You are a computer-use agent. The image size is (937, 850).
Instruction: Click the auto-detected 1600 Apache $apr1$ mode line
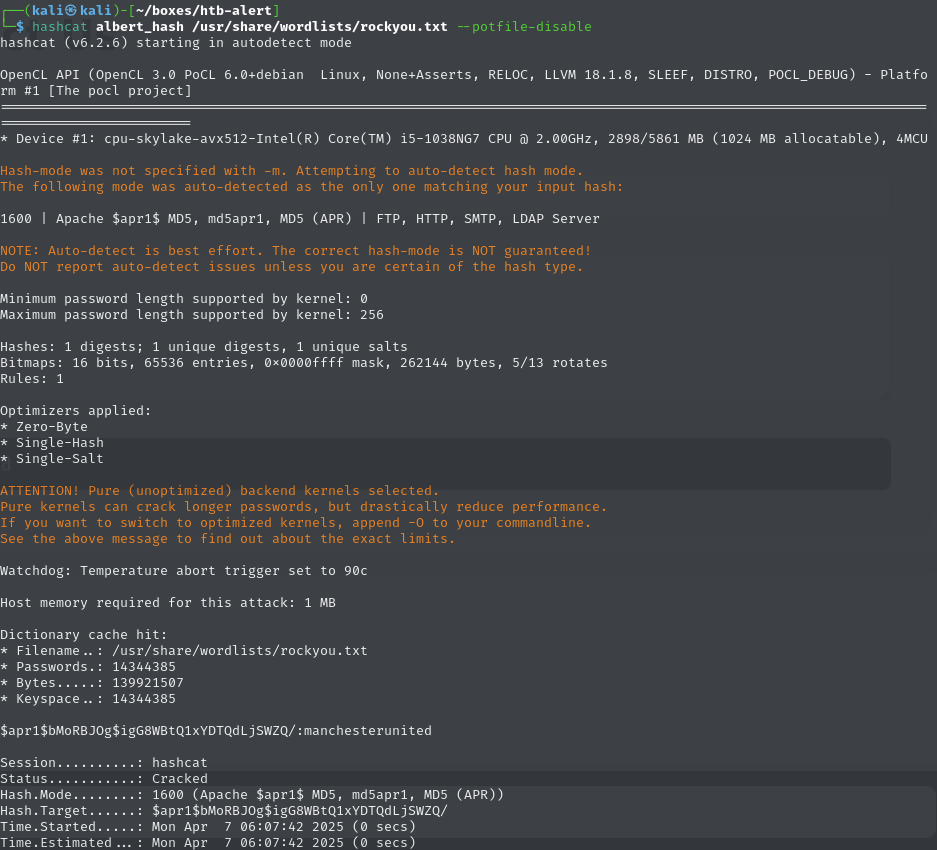[300, 219]
